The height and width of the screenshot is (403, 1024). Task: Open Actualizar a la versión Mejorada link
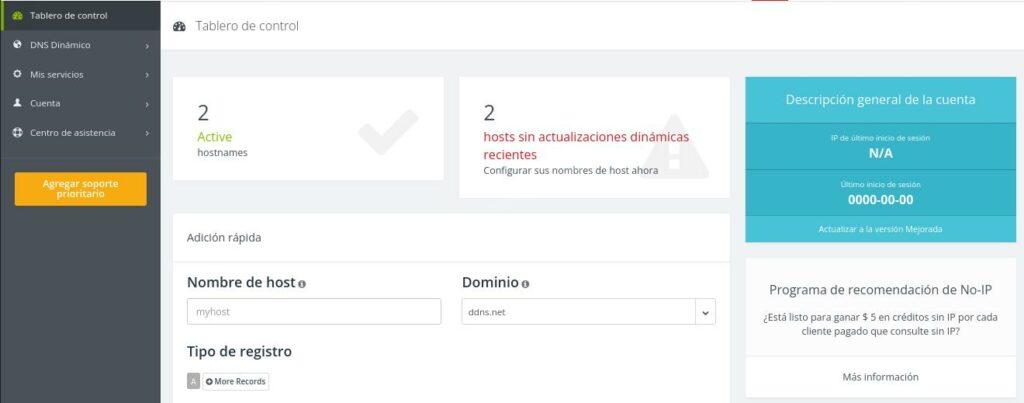pyautogui.click(x=880, y=229)
